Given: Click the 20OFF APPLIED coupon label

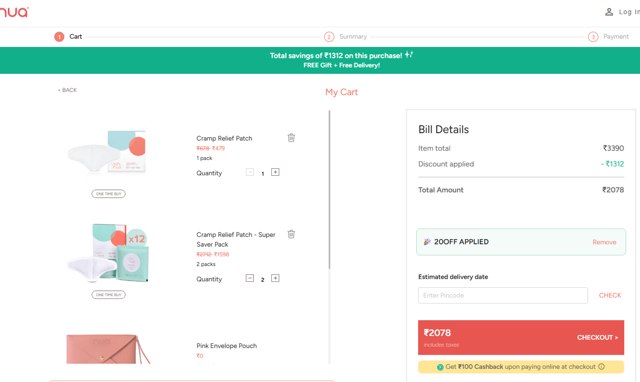Looking at the screenshot, I should pyautogui.click(x=461, y=242).
